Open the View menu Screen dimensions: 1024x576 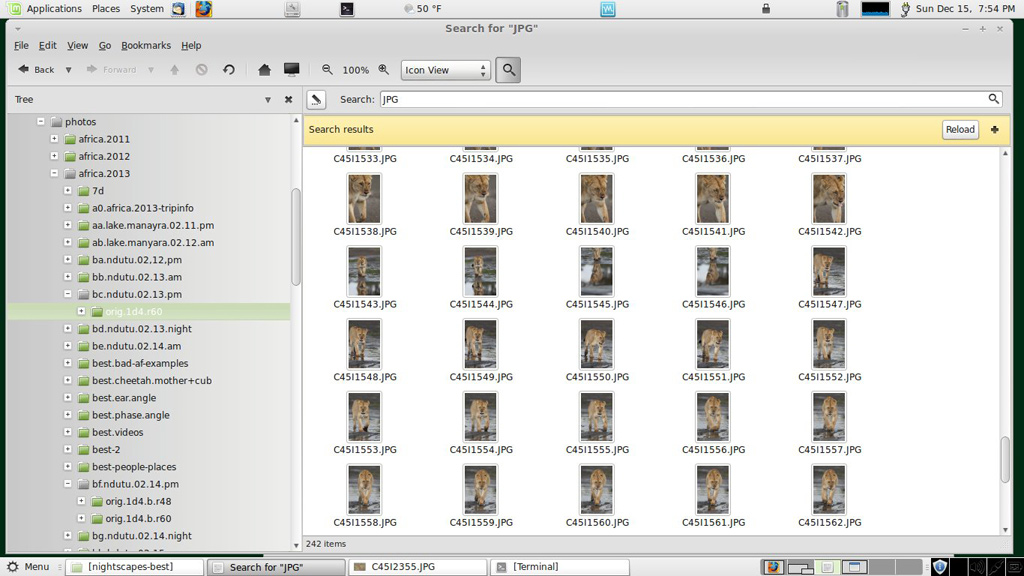77,45
